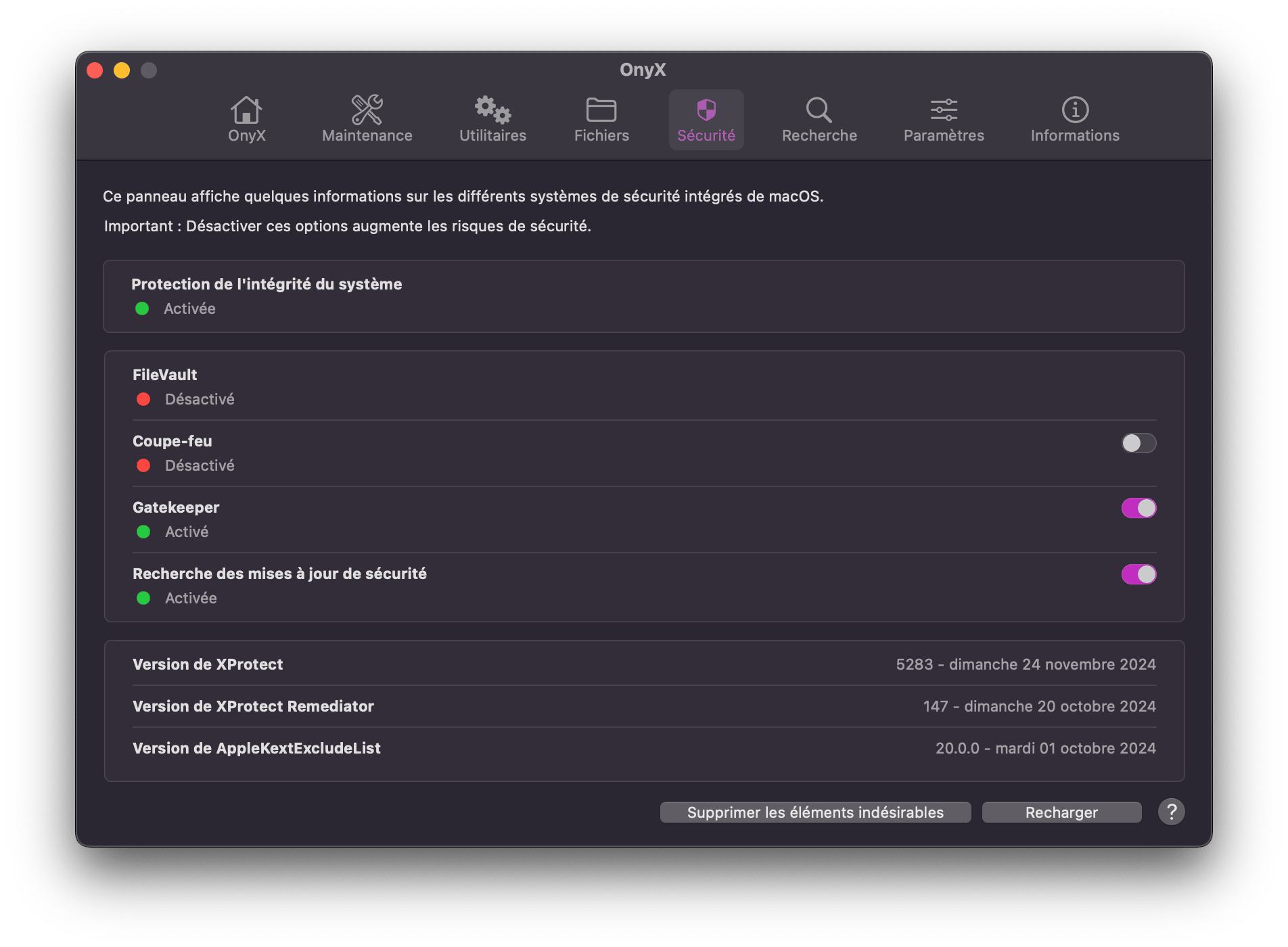Click Supprimer les éléments indésirables
The image size is (1288, 947).
click(815, 812)
